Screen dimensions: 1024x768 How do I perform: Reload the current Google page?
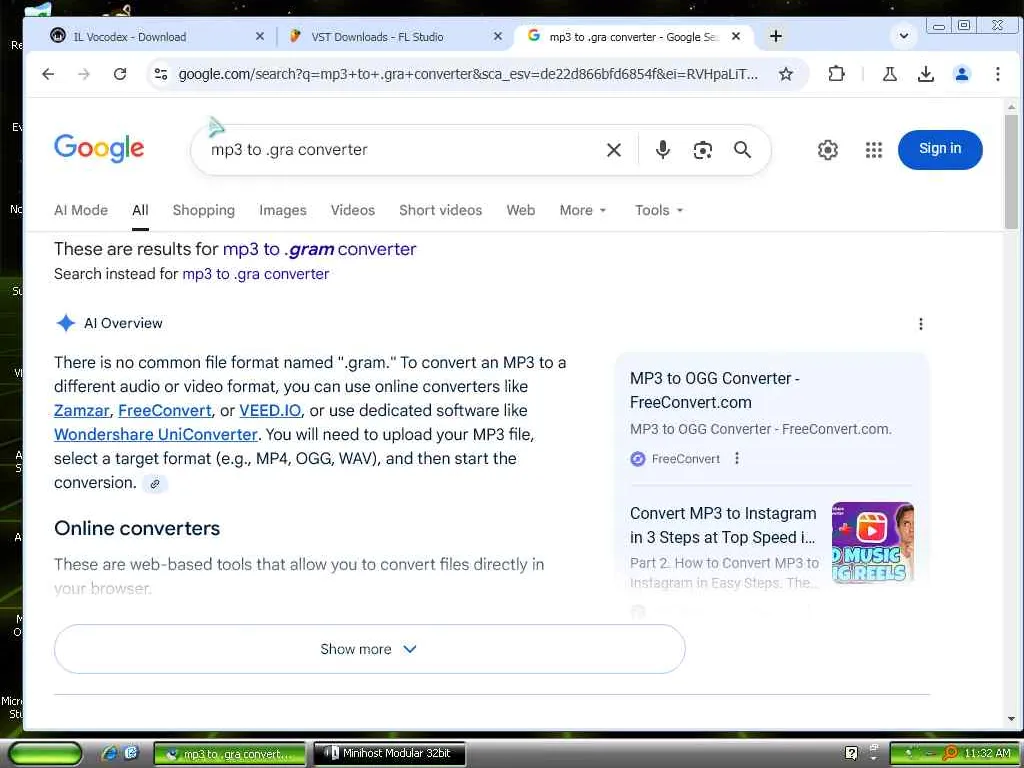click(120, 74)
